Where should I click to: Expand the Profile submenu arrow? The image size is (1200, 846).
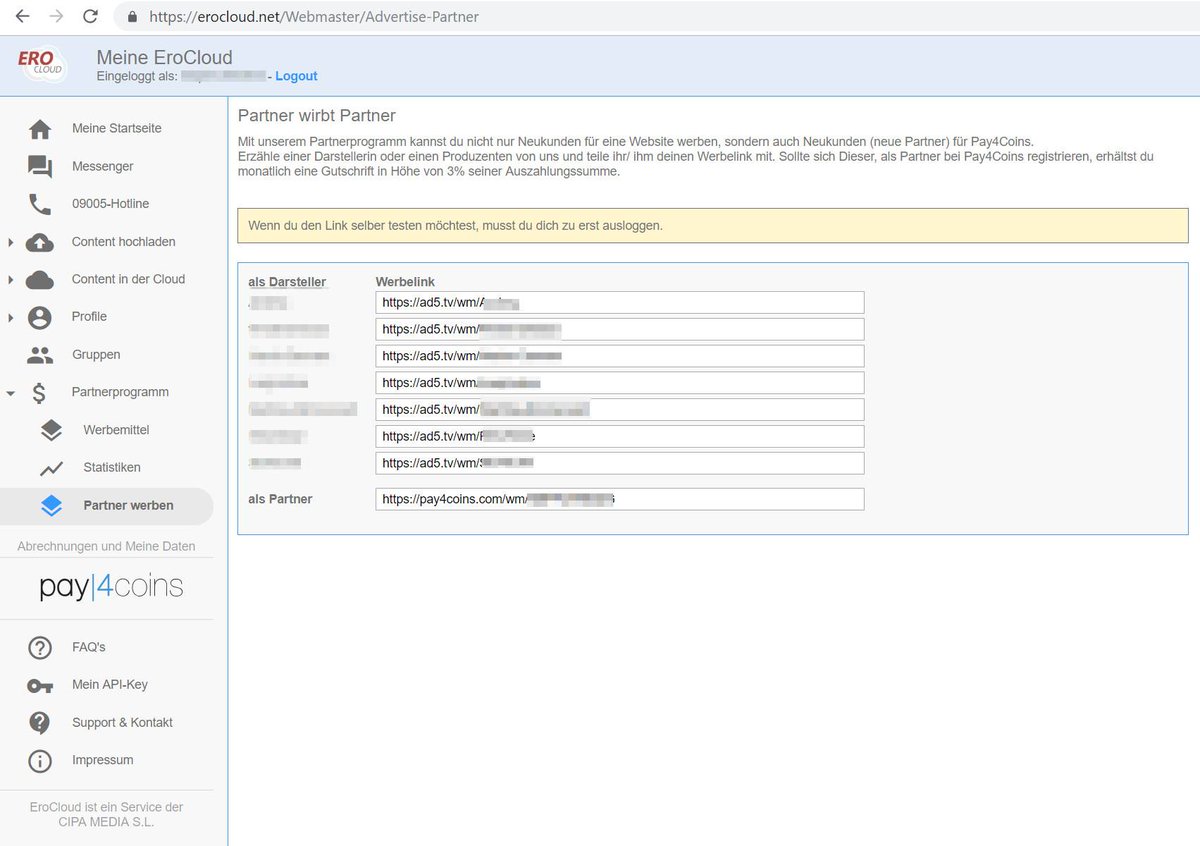[x=10, y=317]
